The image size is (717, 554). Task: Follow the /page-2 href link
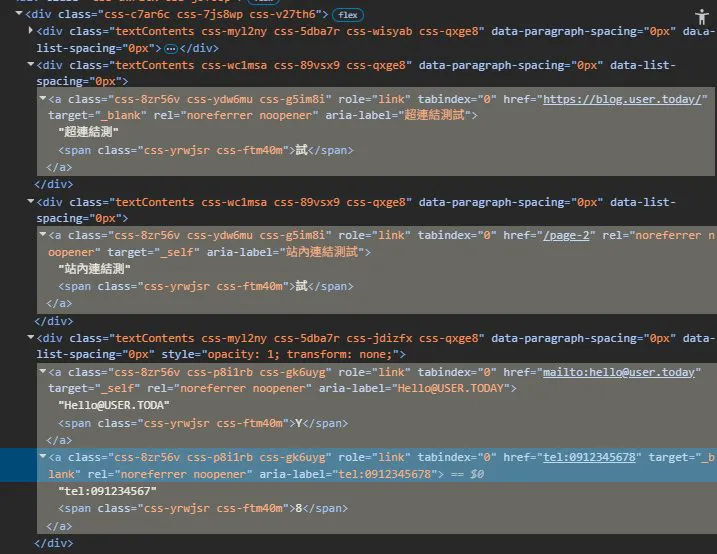pos(566,235)
